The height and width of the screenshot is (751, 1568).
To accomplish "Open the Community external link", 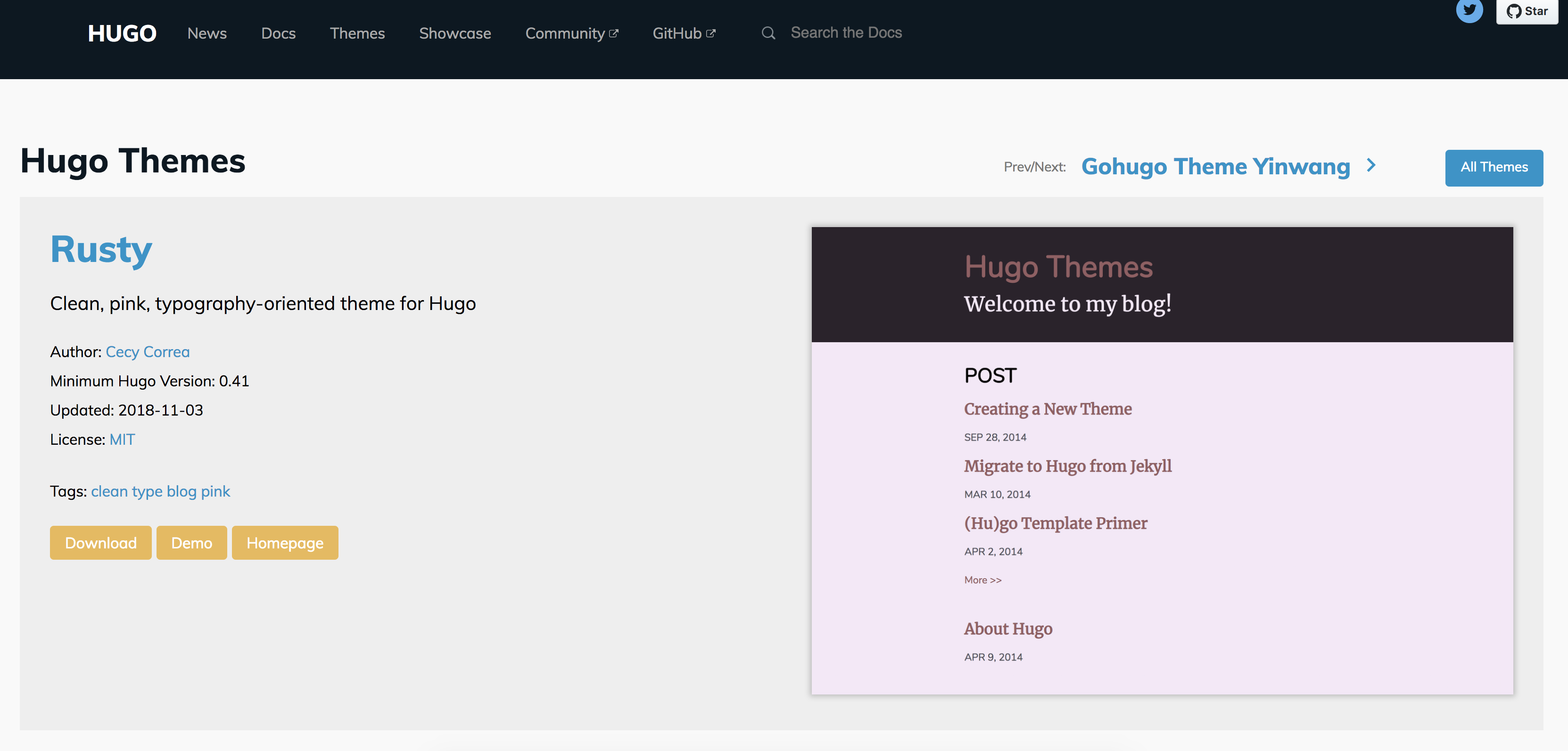I will pyautogui.click(x=571, y=33).
